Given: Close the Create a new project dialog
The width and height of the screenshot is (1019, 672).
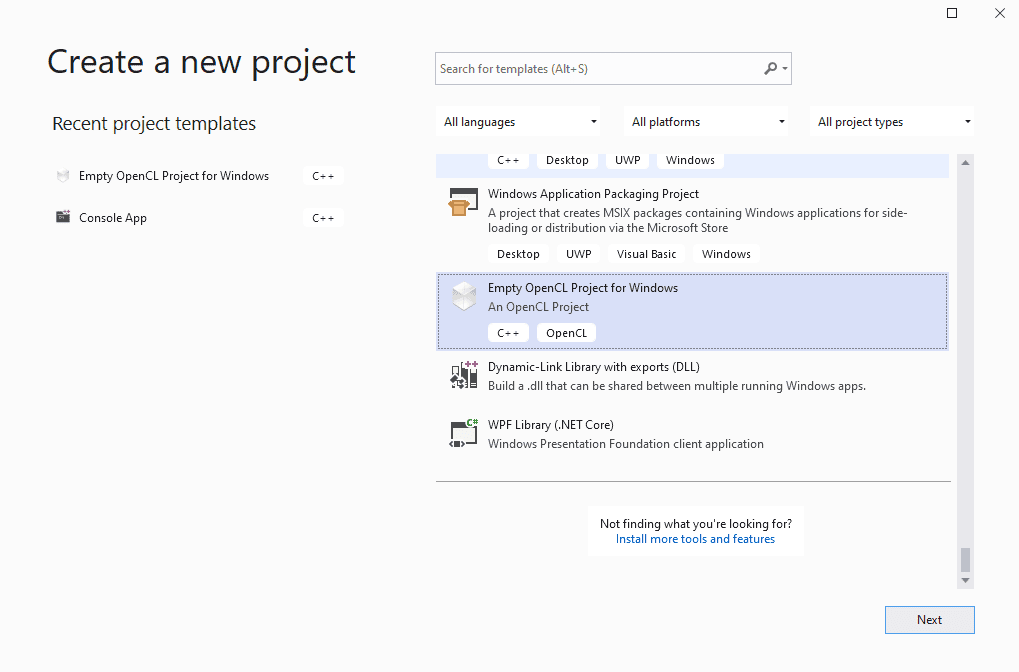Looking at the screenshot, I should [1000, 13].
